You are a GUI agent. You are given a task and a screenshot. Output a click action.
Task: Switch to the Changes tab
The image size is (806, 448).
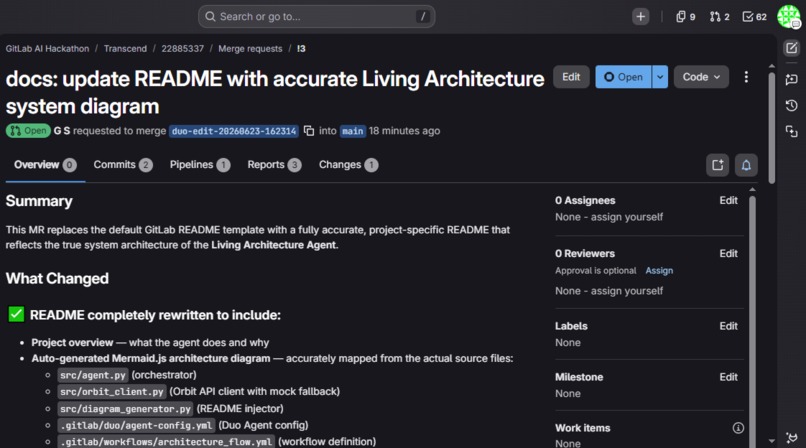pyautogui.click(x=348, y=165)
